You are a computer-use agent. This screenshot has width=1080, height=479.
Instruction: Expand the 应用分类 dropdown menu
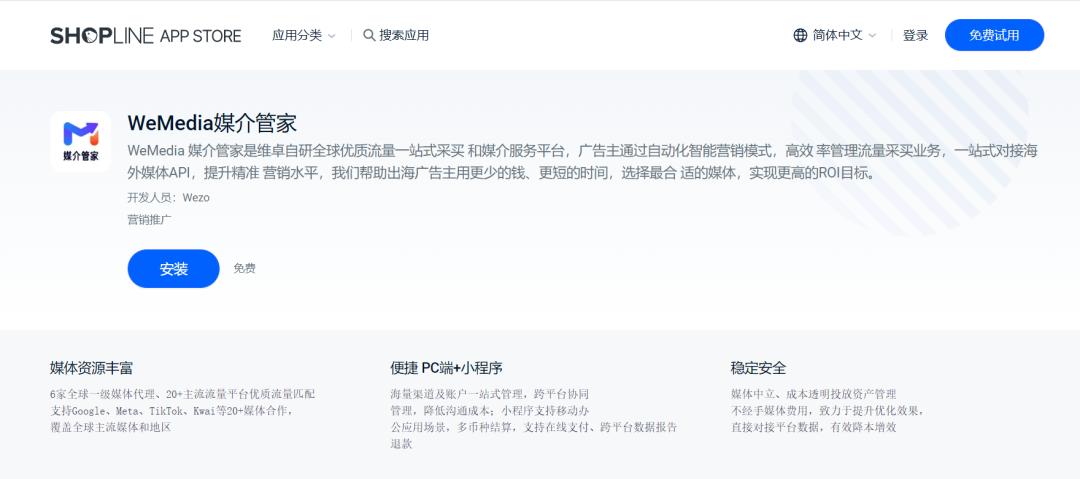click(304, 35)
